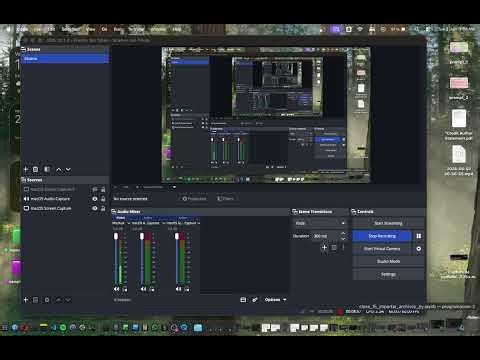This screenshot has height=360, width=480.
Task: Open virtual camera settings gear icon
Action: tap(419, 249)
